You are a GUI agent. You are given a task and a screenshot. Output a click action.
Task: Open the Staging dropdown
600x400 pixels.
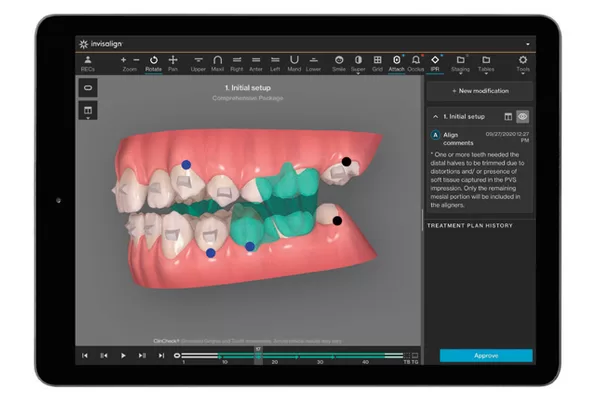pos(460,64)
